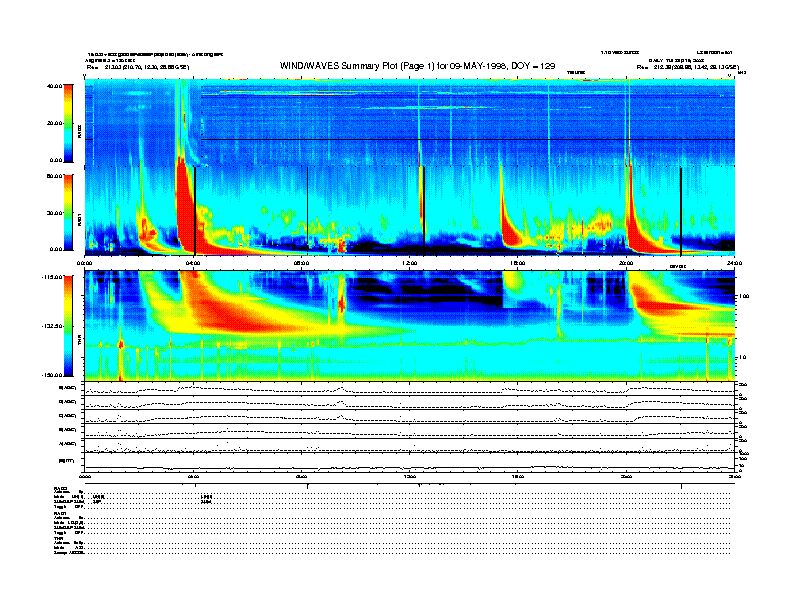792x612 pixels.
Task: Click the -132.50 label on TNR color scale
Action: (53, 326)
